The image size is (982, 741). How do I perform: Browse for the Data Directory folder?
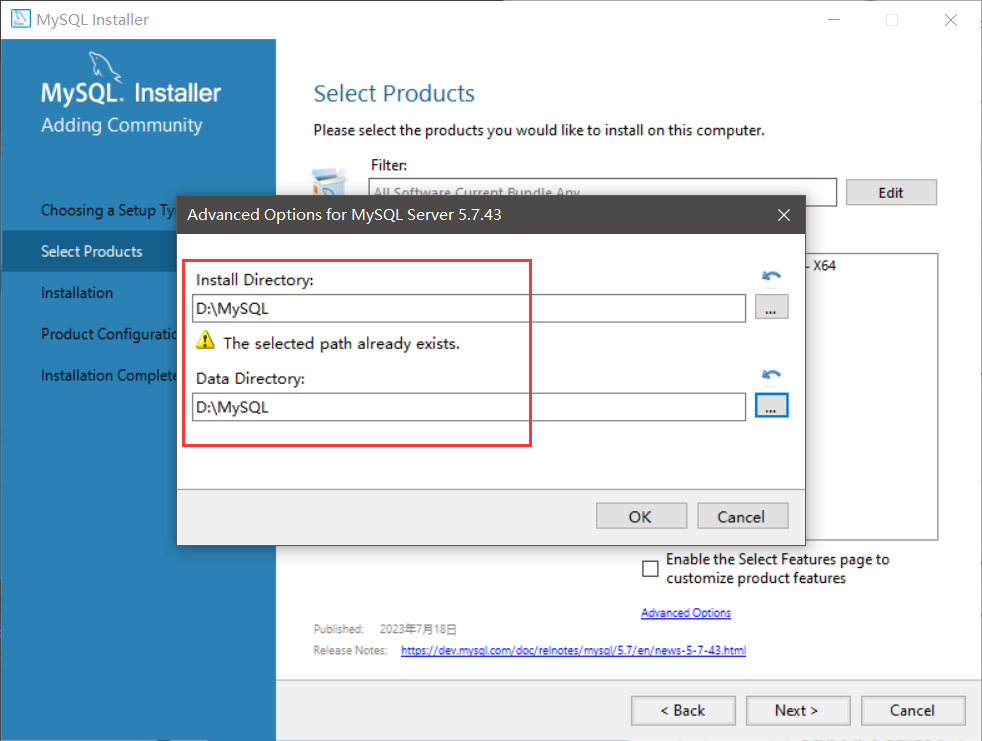coord(771,406)
